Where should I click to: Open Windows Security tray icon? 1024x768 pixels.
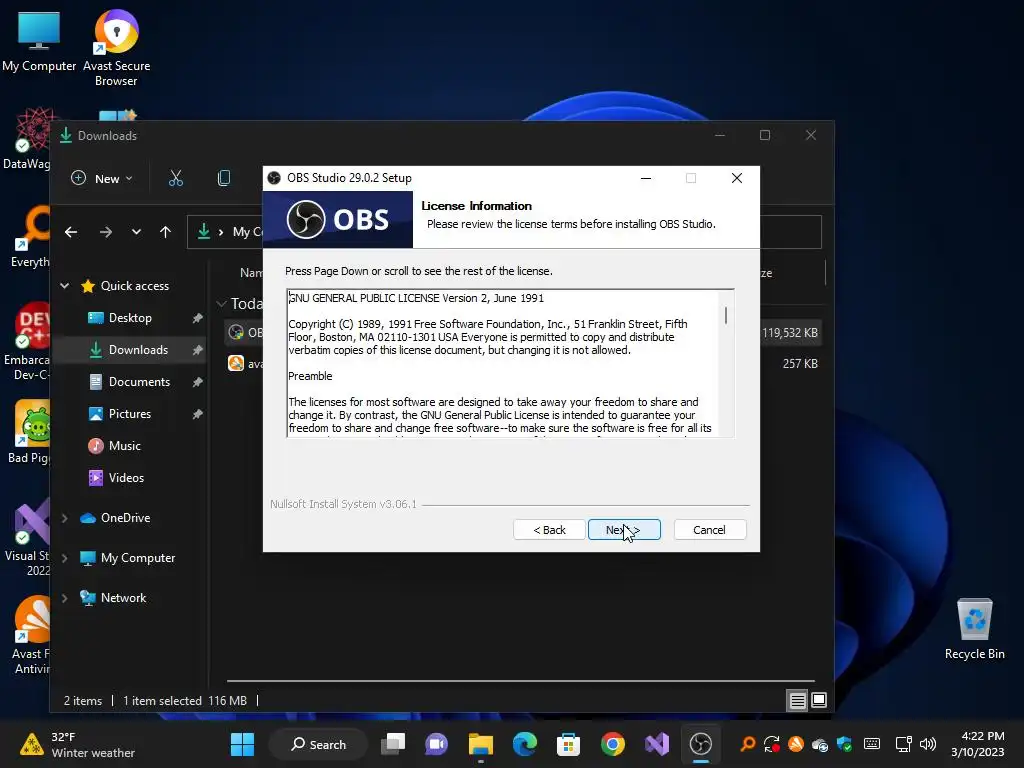(x=844, y=744)
